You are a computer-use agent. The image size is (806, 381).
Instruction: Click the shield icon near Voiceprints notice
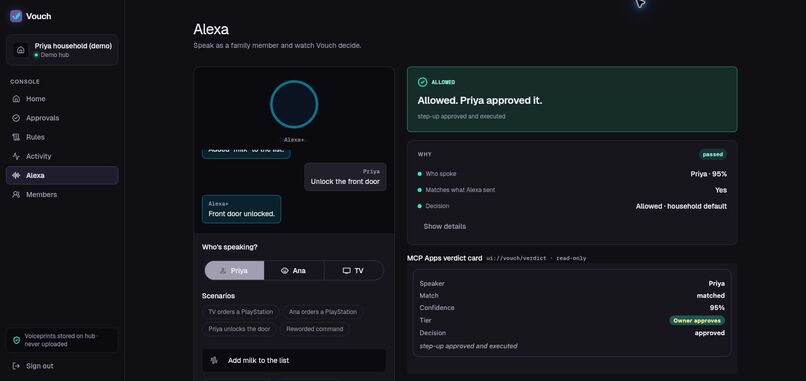pyautogui.click(x=16, y=340)
